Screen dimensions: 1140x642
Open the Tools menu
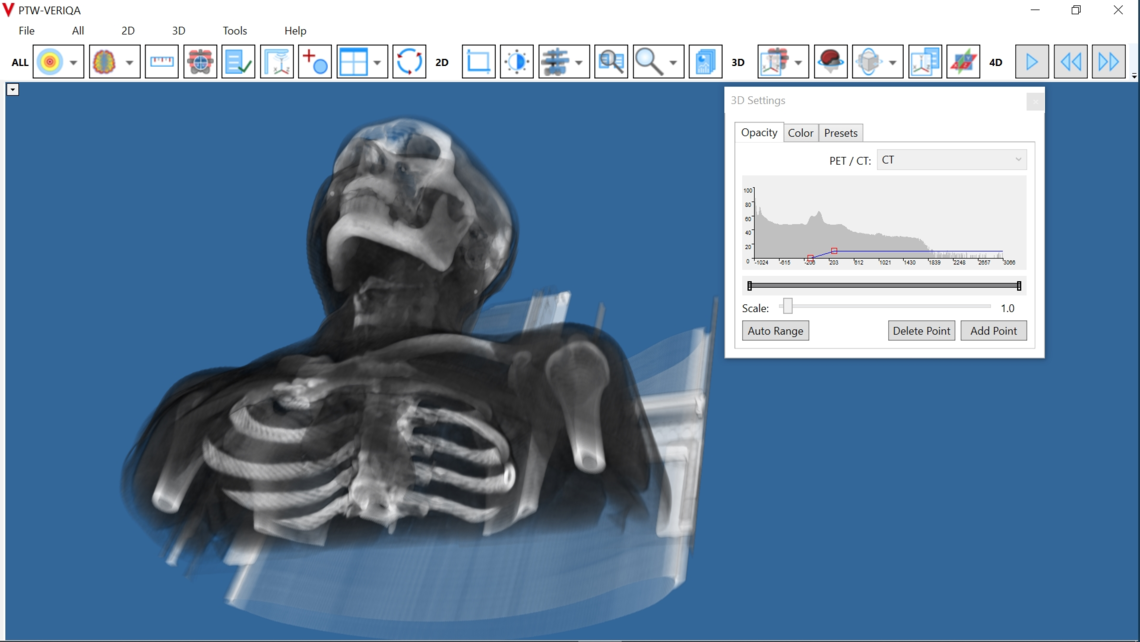pos(234,30)
